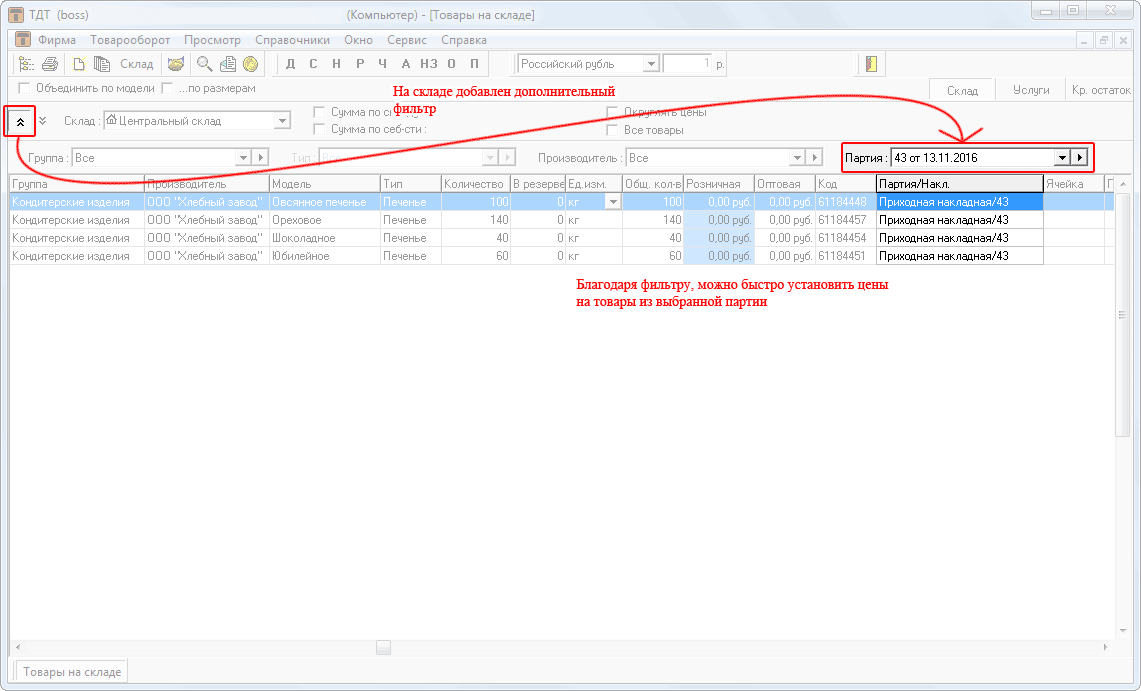The height and width of the screenshot is (691, 1141).
Task: Toggle the Все товары checkbox
Action: (x=612, y=130)
